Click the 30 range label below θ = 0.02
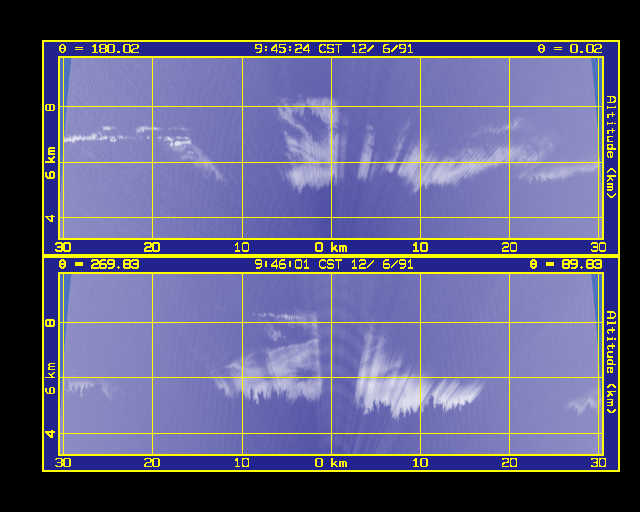This screenshot has height=512, width=640. pos(598,247)
